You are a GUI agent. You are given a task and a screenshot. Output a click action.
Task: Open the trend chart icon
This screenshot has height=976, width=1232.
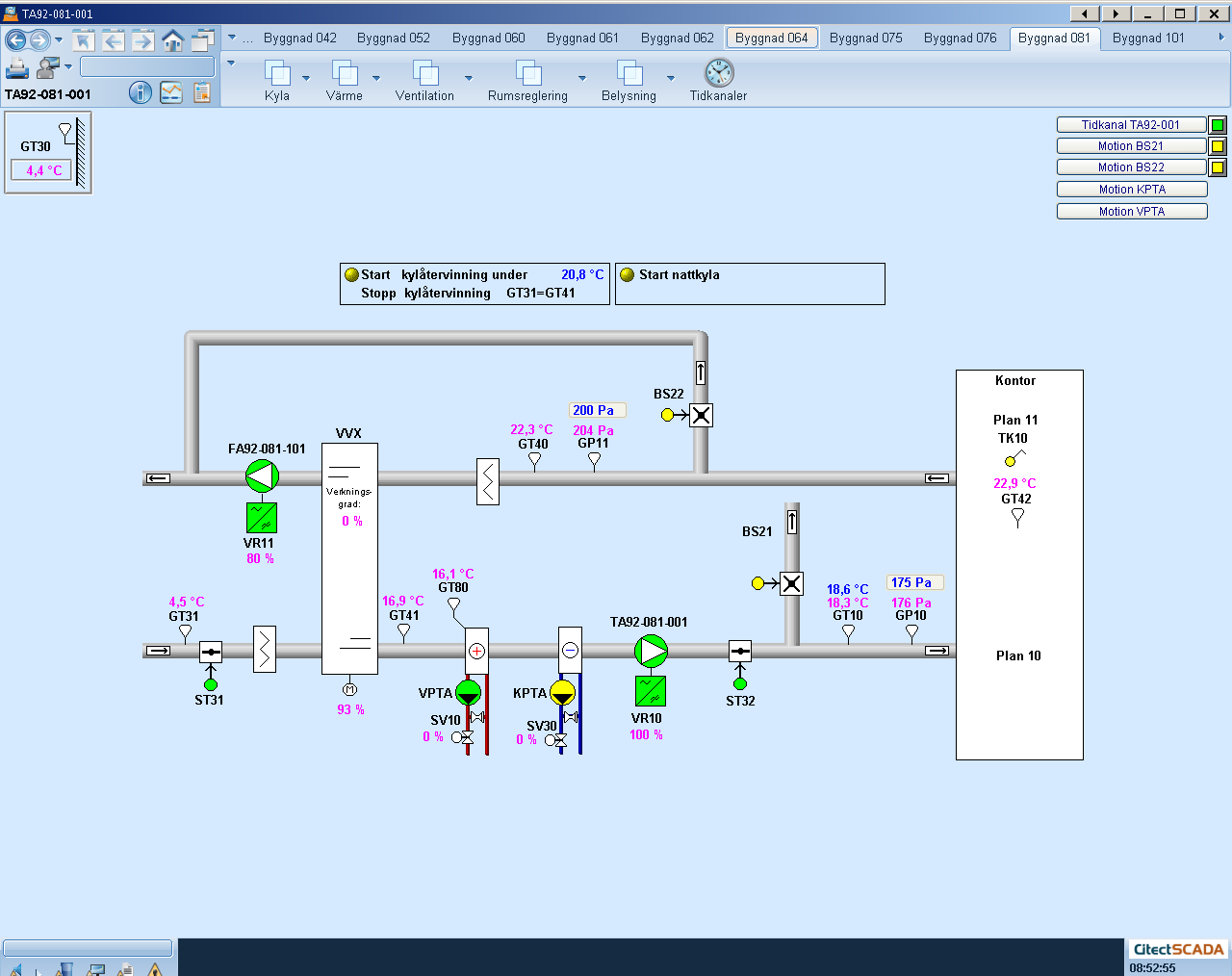pos(171,92)
